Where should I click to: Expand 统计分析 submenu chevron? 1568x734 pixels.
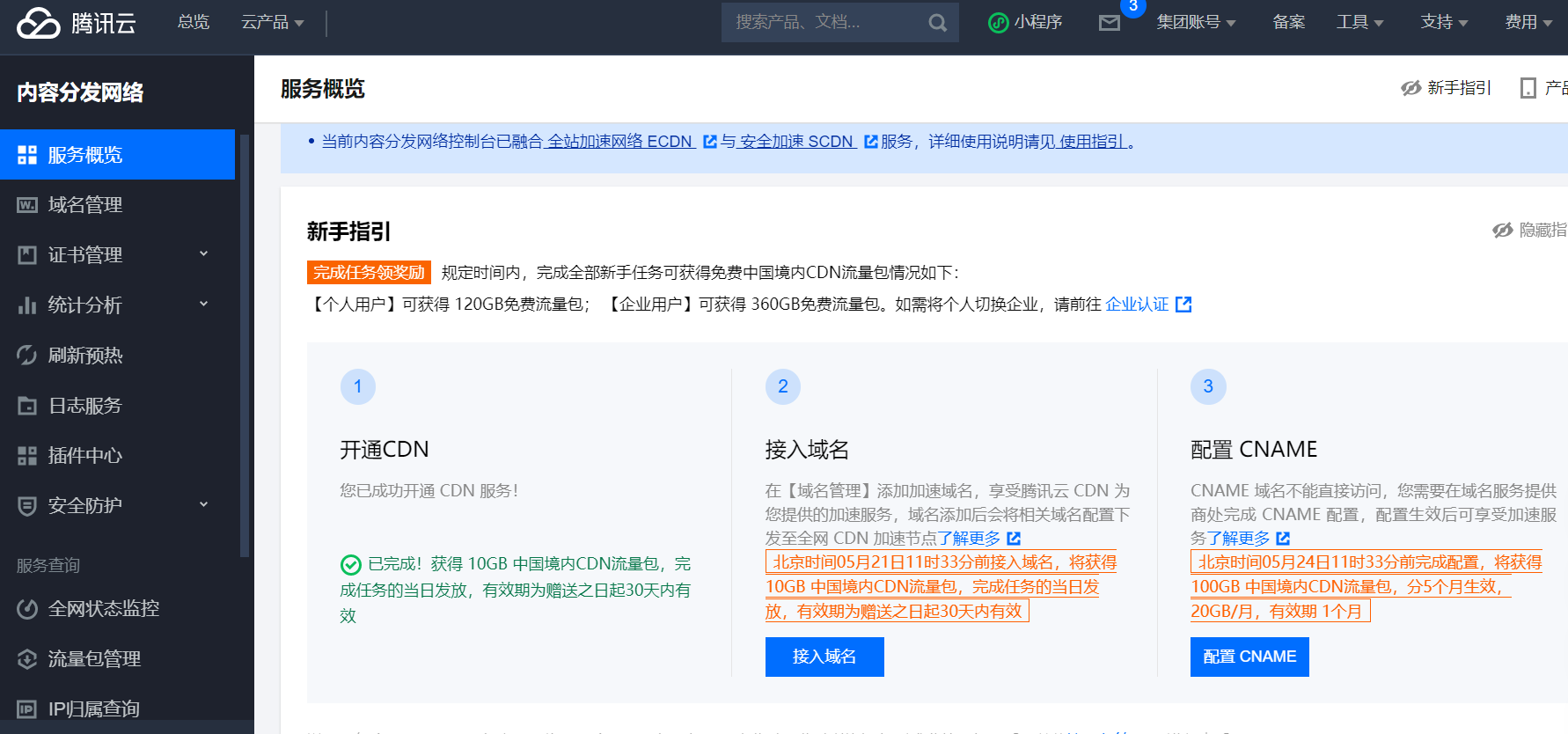point(204,304)
